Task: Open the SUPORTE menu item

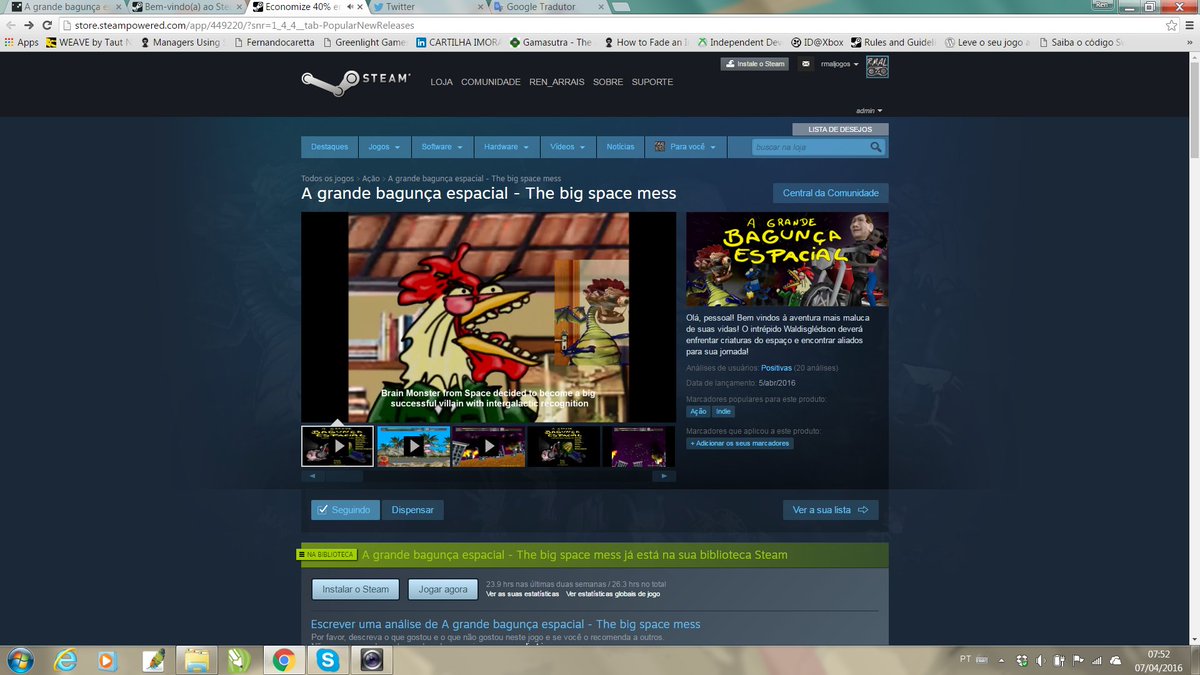Action: point(652,82)
